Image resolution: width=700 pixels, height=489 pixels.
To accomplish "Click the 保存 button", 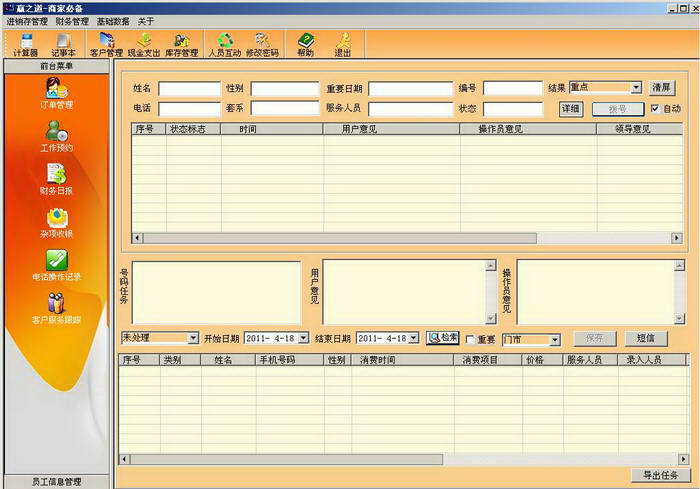I will [595, 339].
